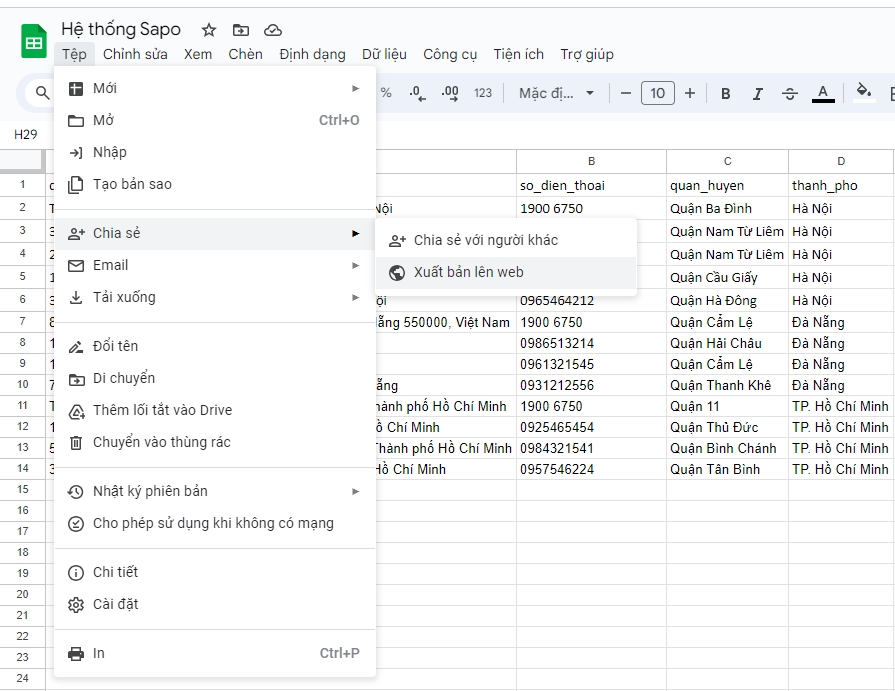
Task: Choose Nhập import option
Action: [215, 152]
